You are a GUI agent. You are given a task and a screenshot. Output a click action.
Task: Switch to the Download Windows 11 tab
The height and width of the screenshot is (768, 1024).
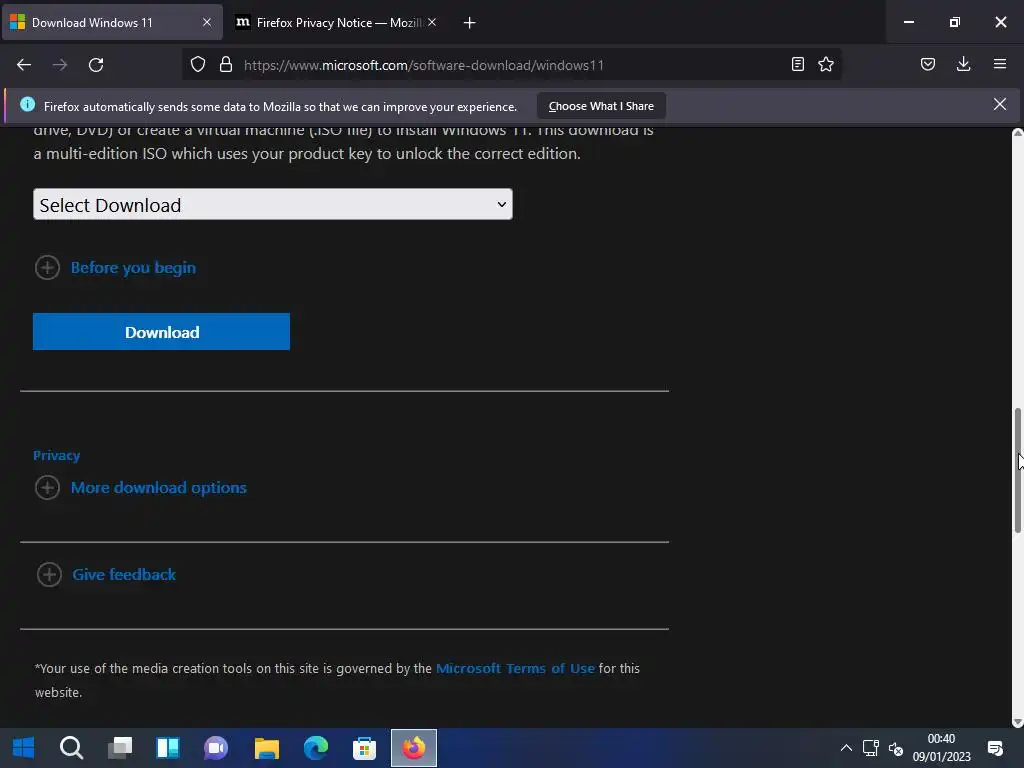(x=111, y=23)
